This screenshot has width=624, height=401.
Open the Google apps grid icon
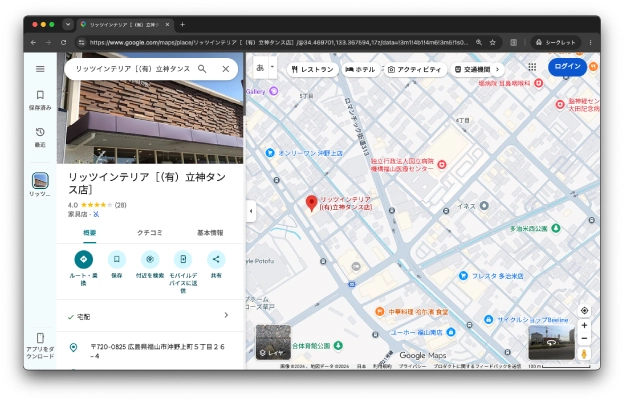532,67
